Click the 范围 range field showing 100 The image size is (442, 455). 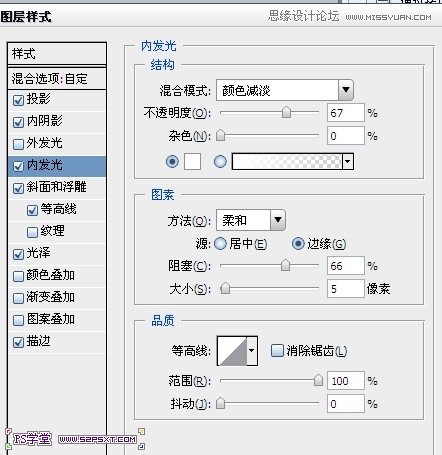coord(346,380)
